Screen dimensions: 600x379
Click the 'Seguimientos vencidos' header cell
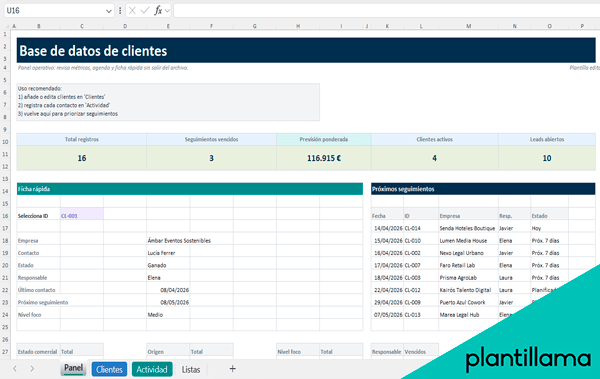211,139
